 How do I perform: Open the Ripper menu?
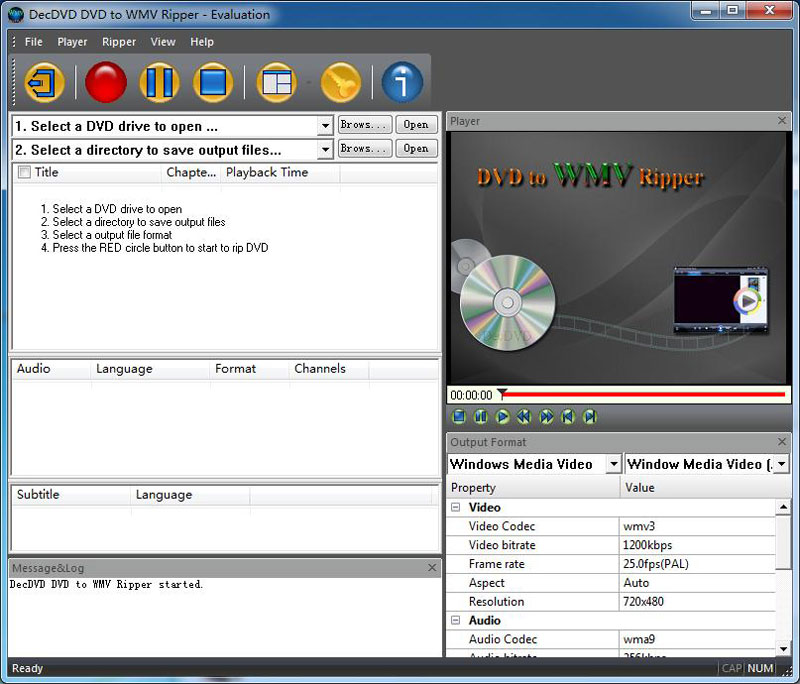(x=119, y=42)
